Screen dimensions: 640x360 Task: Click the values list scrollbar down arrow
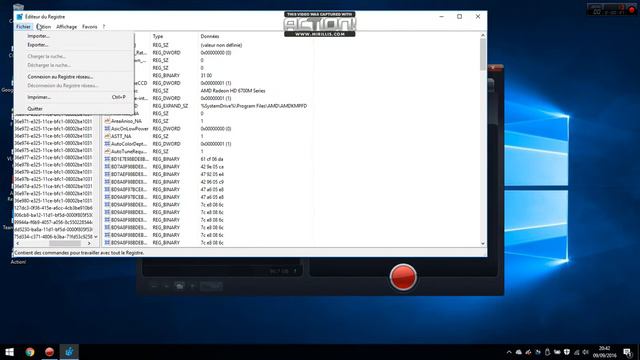[483, 243]
